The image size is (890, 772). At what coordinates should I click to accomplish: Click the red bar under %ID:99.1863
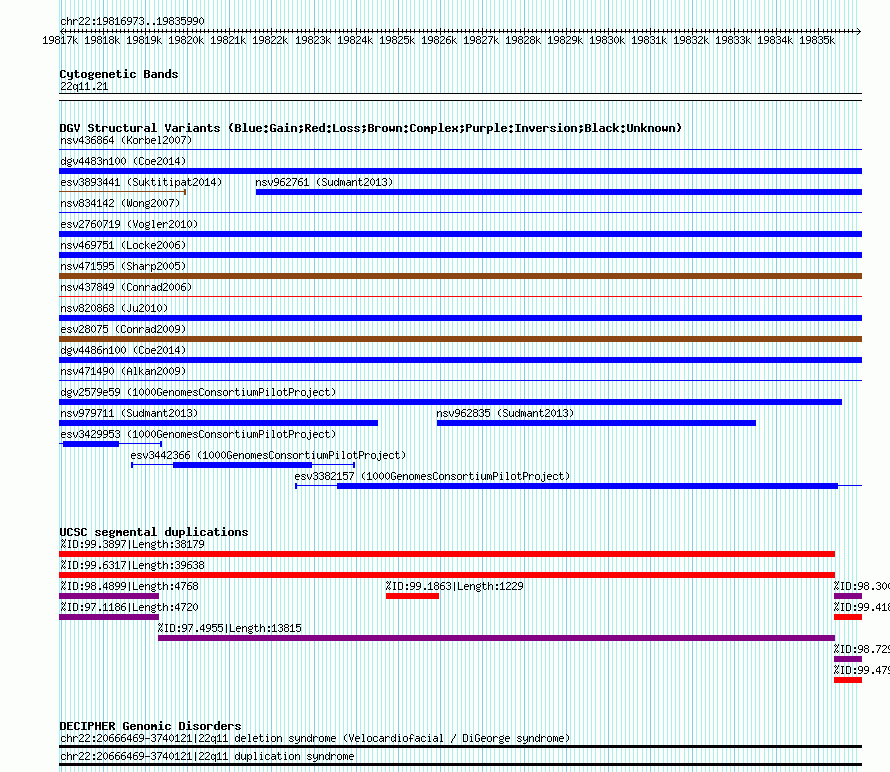(412, 596)
